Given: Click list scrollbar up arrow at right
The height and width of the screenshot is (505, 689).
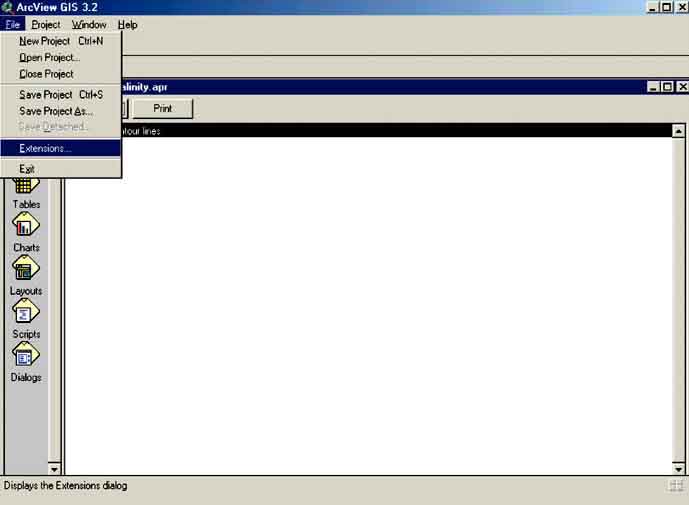Looking at the screenshot, I should click(678, 130).
